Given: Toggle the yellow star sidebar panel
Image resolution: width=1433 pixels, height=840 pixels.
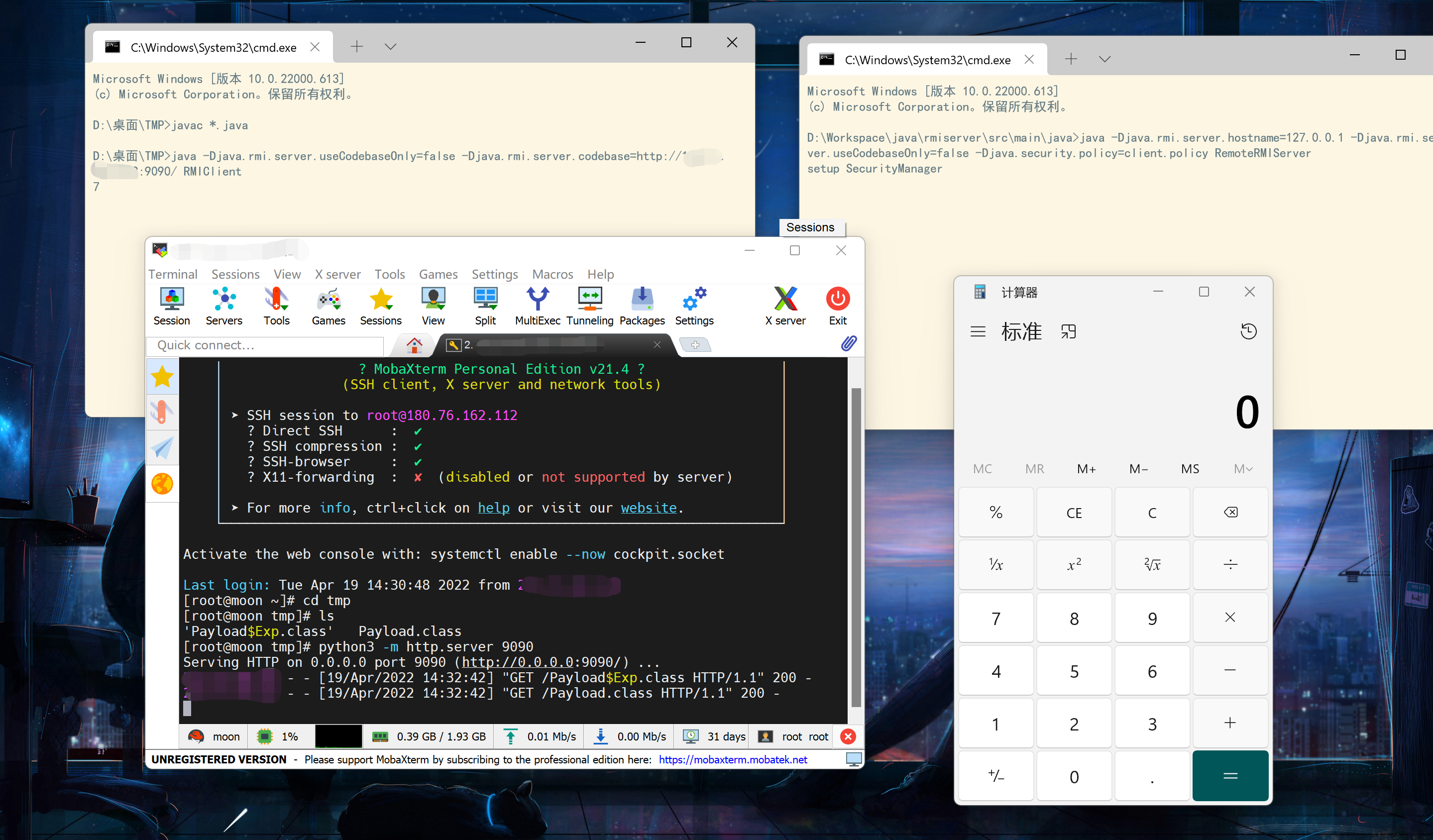Looking at the screenshot, I should click(162, 376).
